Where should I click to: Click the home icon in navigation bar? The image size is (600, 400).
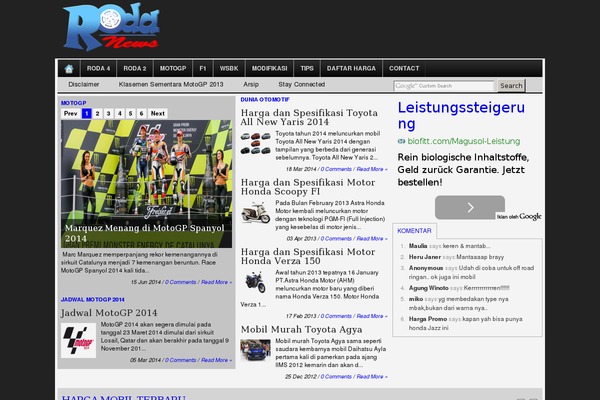(x=69, y=69)
